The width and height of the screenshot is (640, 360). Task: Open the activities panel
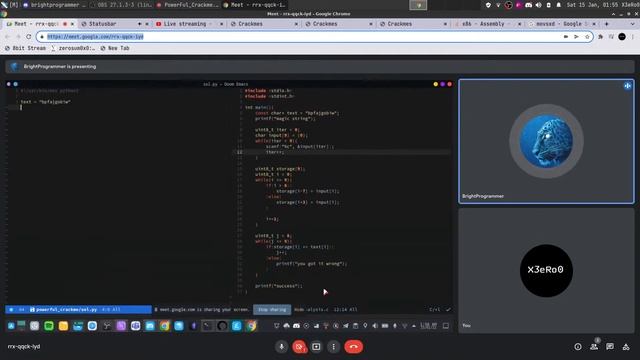(626, 347)
